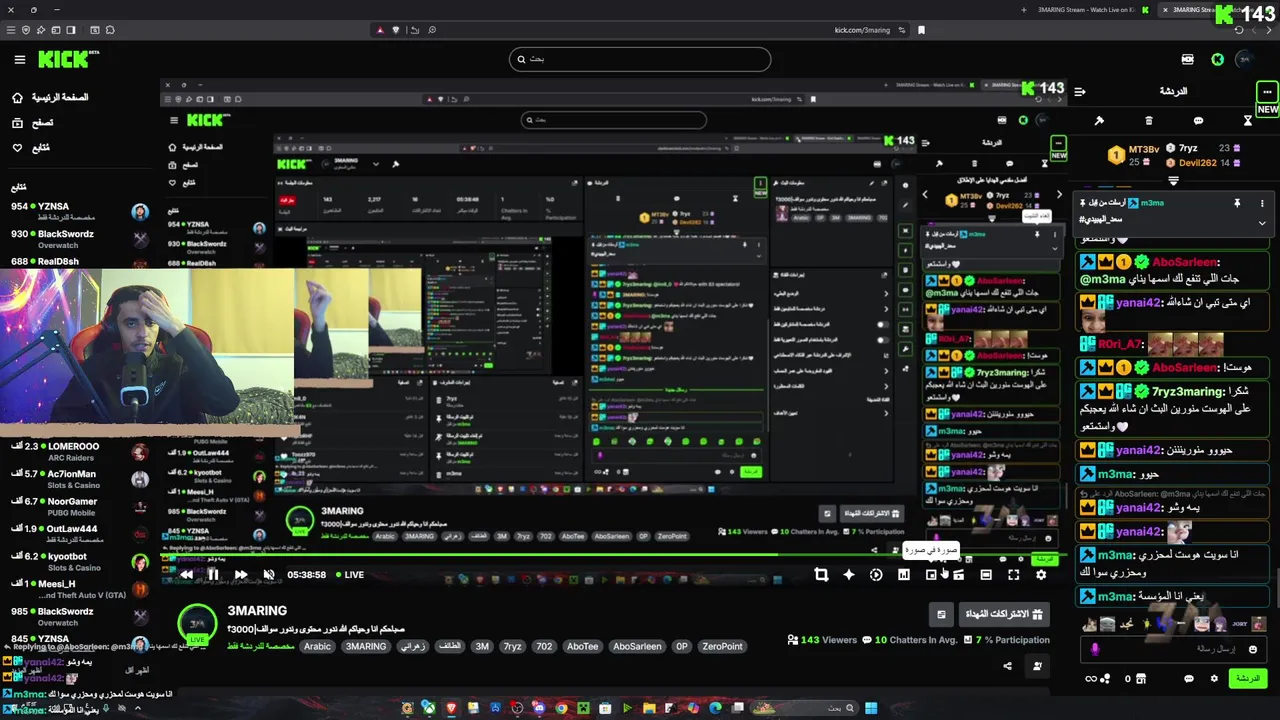Click the AboTee stream tag
Screen dimensions: 1280x720
tap(582, 647)
